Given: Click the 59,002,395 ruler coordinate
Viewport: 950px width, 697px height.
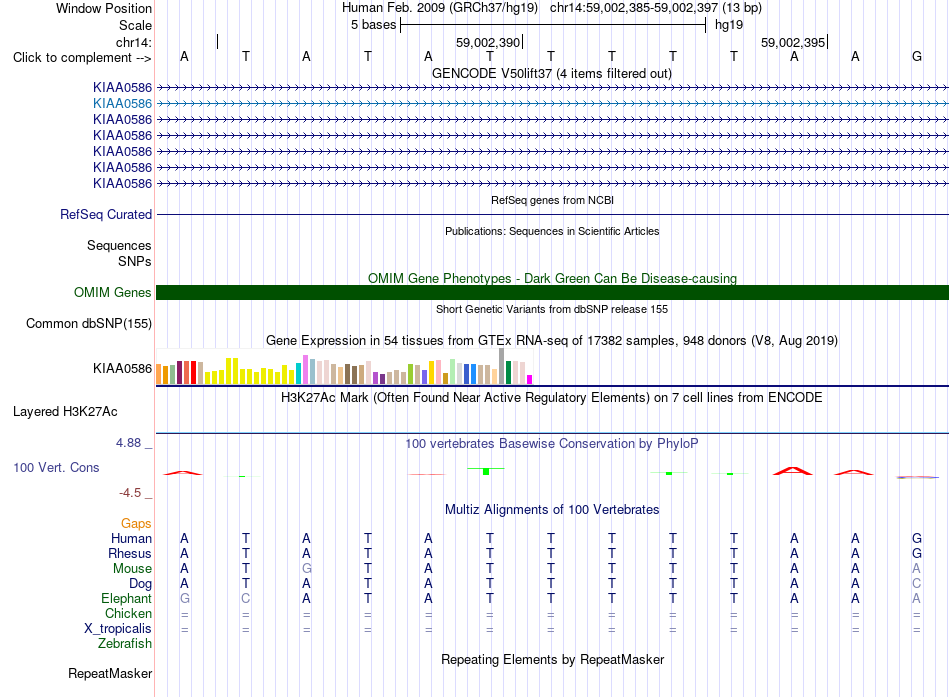Looking at the screenshot, I should coord(793,42).
